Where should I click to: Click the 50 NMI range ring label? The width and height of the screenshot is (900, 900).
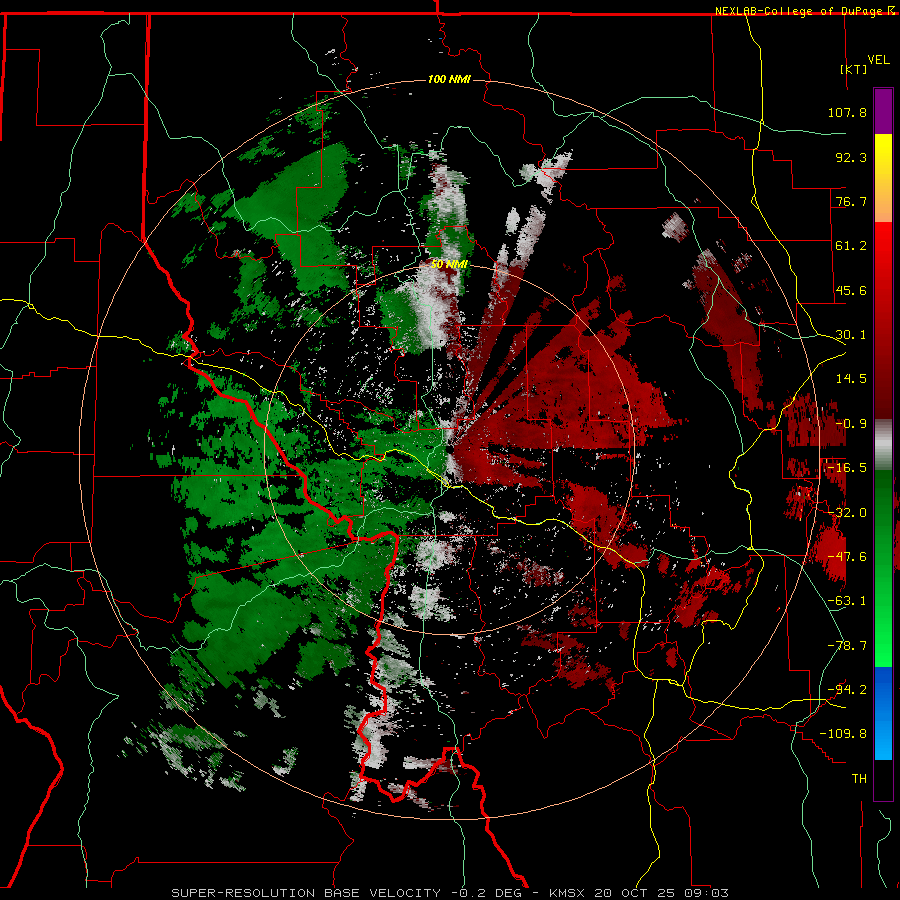pyautogui.click(x=449, y=264)
